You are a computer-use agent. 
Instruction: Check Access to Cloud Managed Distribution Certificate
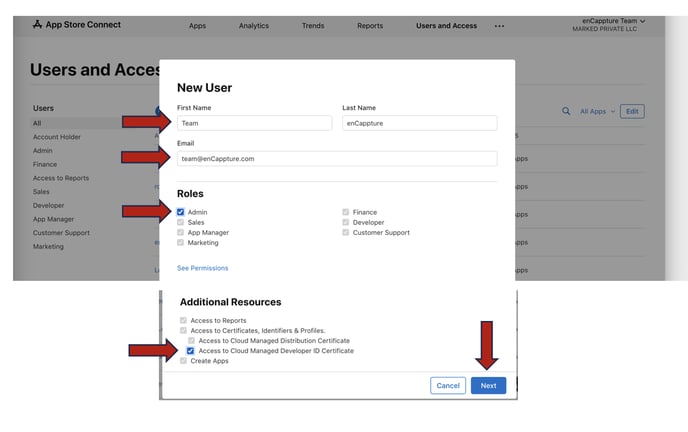coord(191,340)
